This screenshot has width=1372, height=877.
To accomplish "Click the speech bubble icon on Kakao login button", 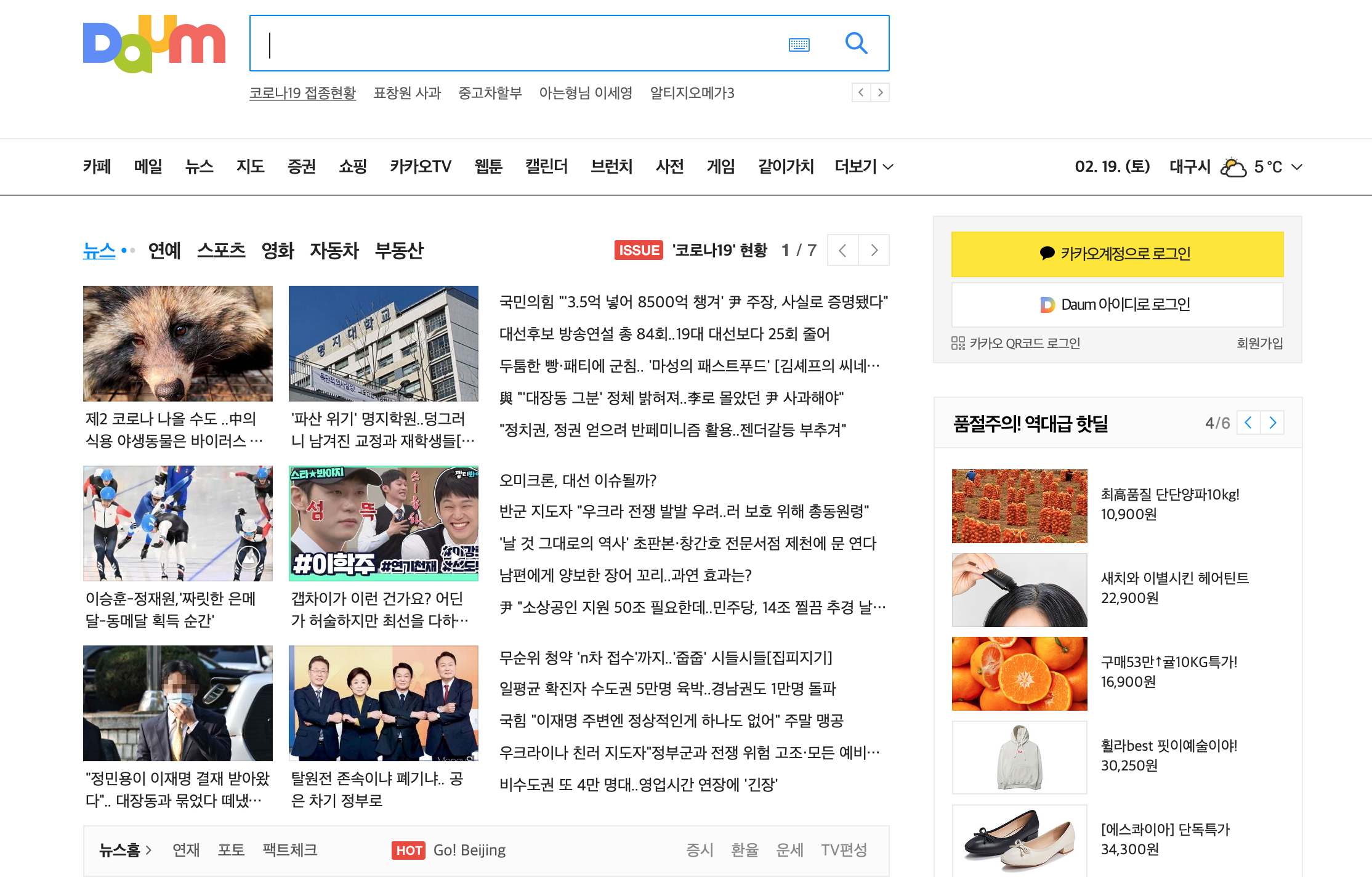I will point(1047,254).
